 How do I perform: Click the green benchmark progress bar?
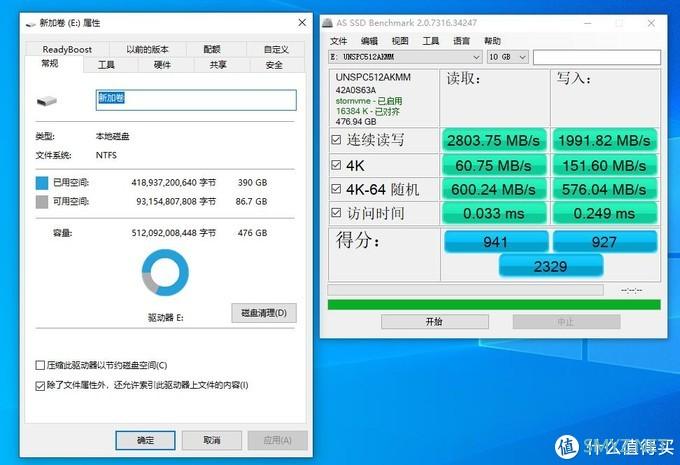pos(494,304)
